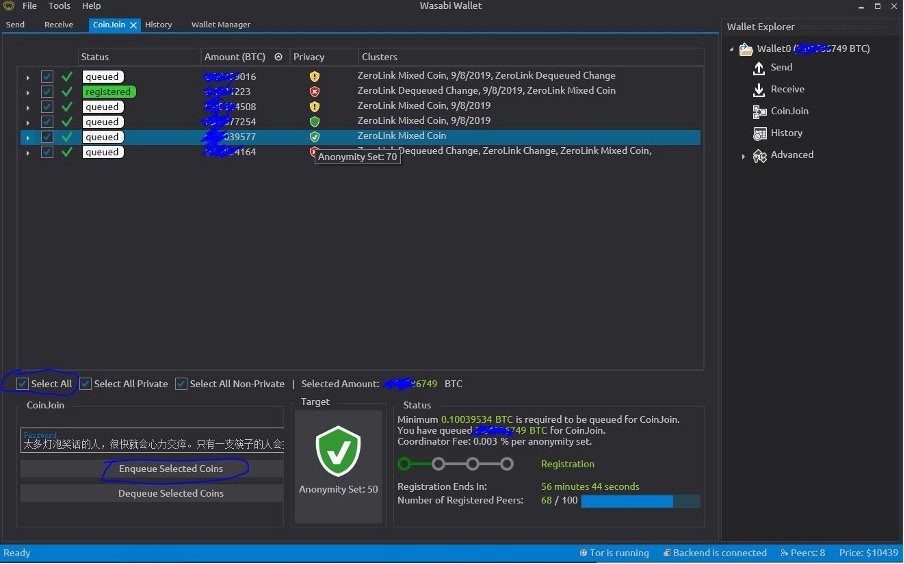This screenshot has height=564, width=904.
Task: Click the CoinJoin icon in Wallet Explorer
Action: pos(759,112)
